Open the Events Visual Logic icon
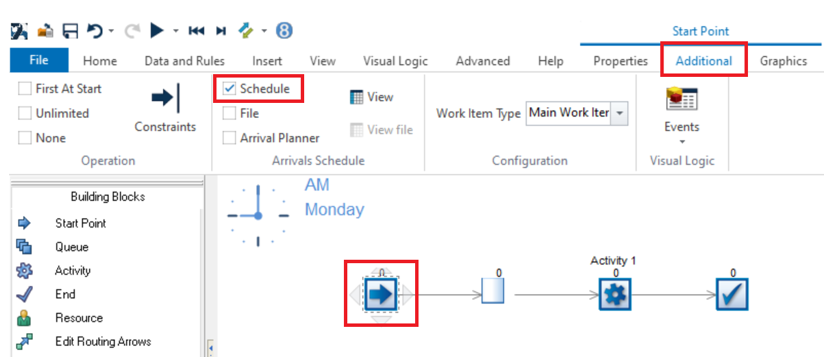The width and height of the screenshot is (830, 362). [682, 99]
